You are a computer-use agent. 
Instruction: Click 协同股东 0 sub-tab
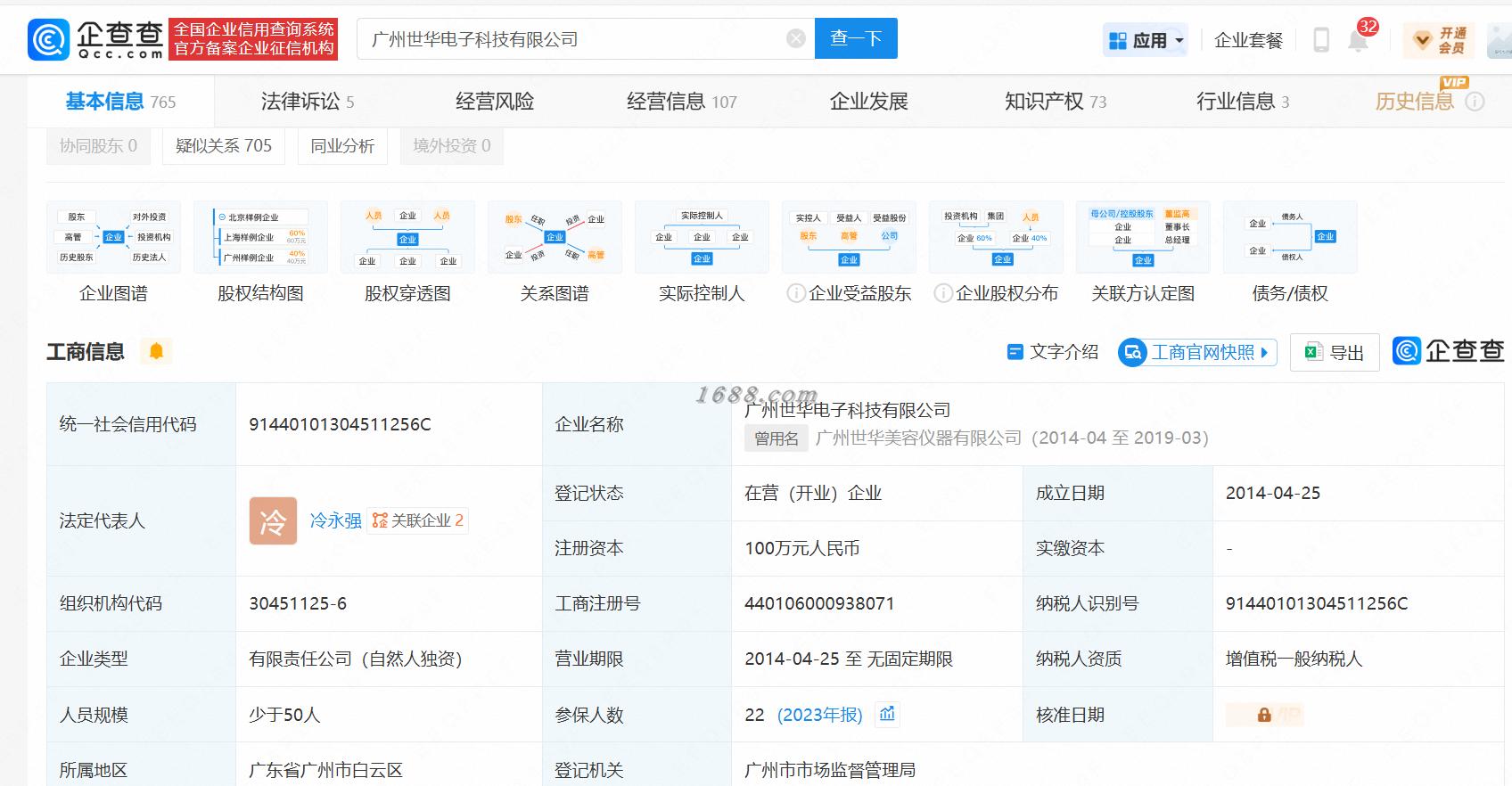(98, 146)
